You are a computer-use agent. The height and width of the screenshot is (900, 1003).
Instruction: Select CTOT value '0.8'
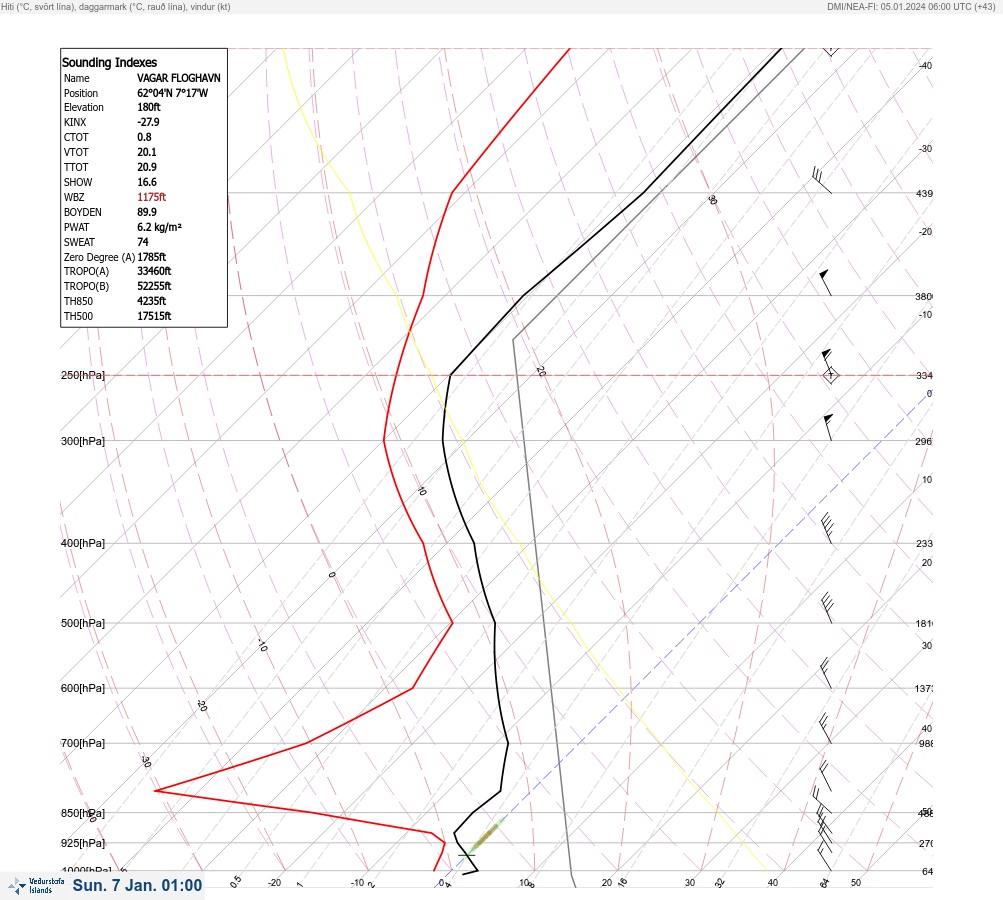coord(144,137)
